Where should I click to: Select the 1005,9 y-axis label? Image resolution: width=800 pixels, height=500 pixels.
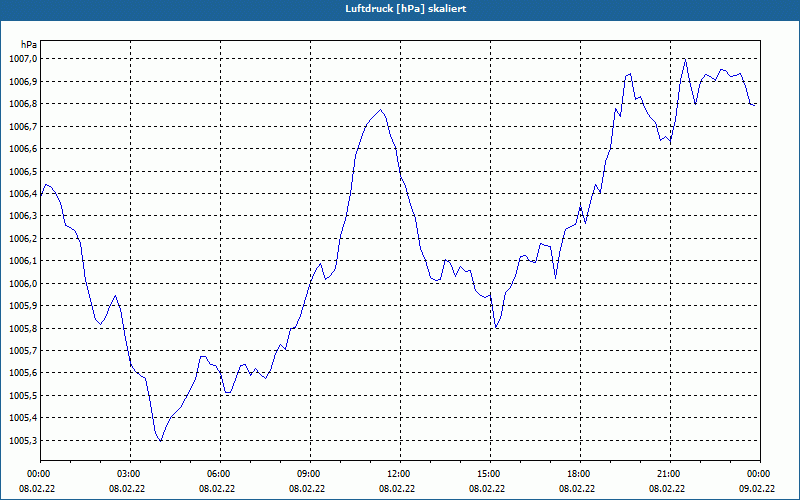[x=23, y=306]
